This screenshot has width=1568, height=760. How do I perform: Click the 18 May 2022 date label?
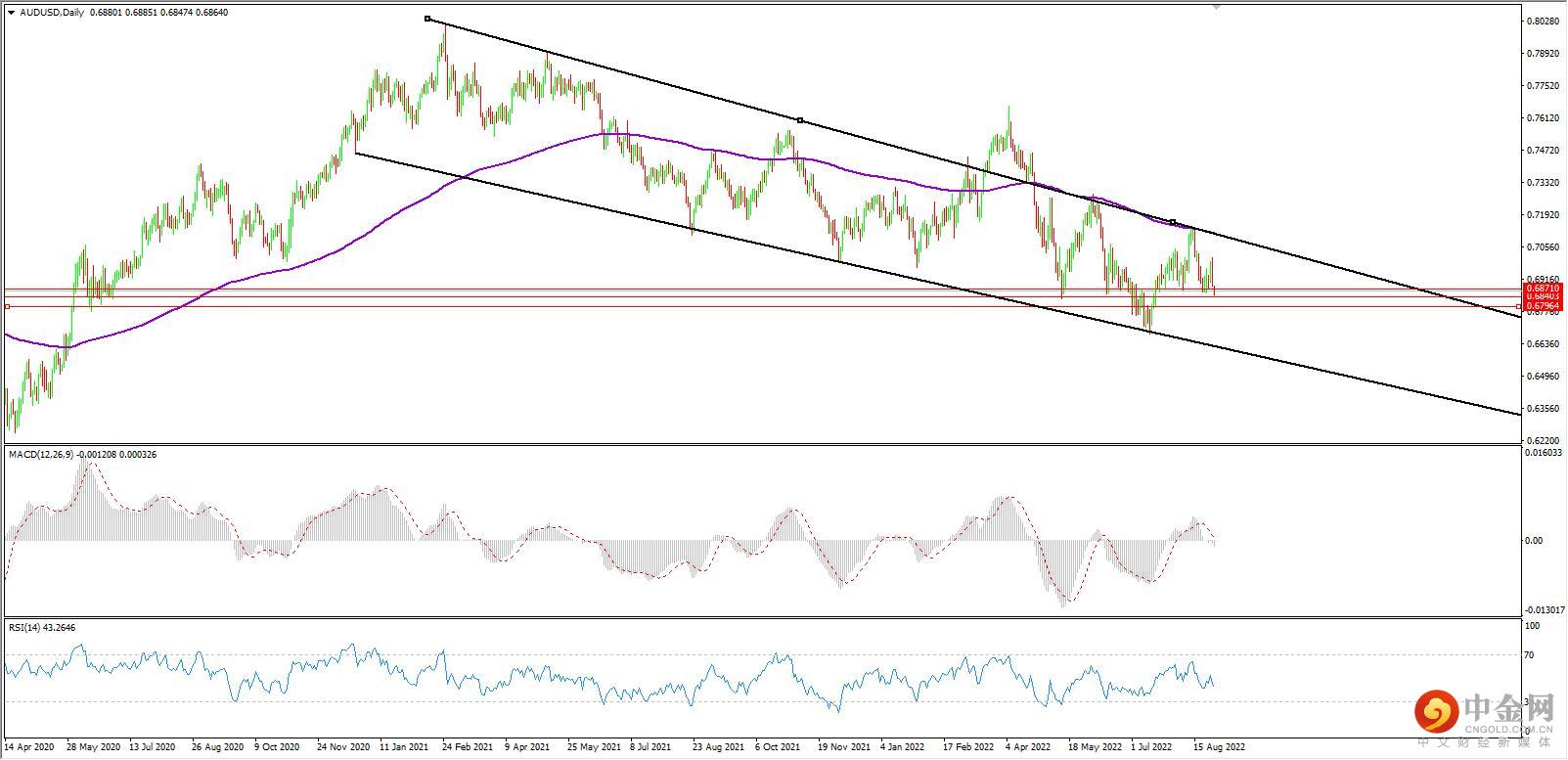(x=1094, y=745)
